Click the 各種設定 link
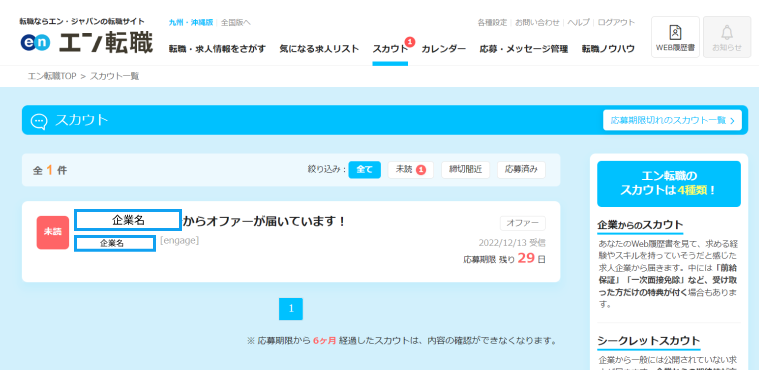Image resolution: width=759 pixels, height=370 pixels. click(x=492, y=22)
